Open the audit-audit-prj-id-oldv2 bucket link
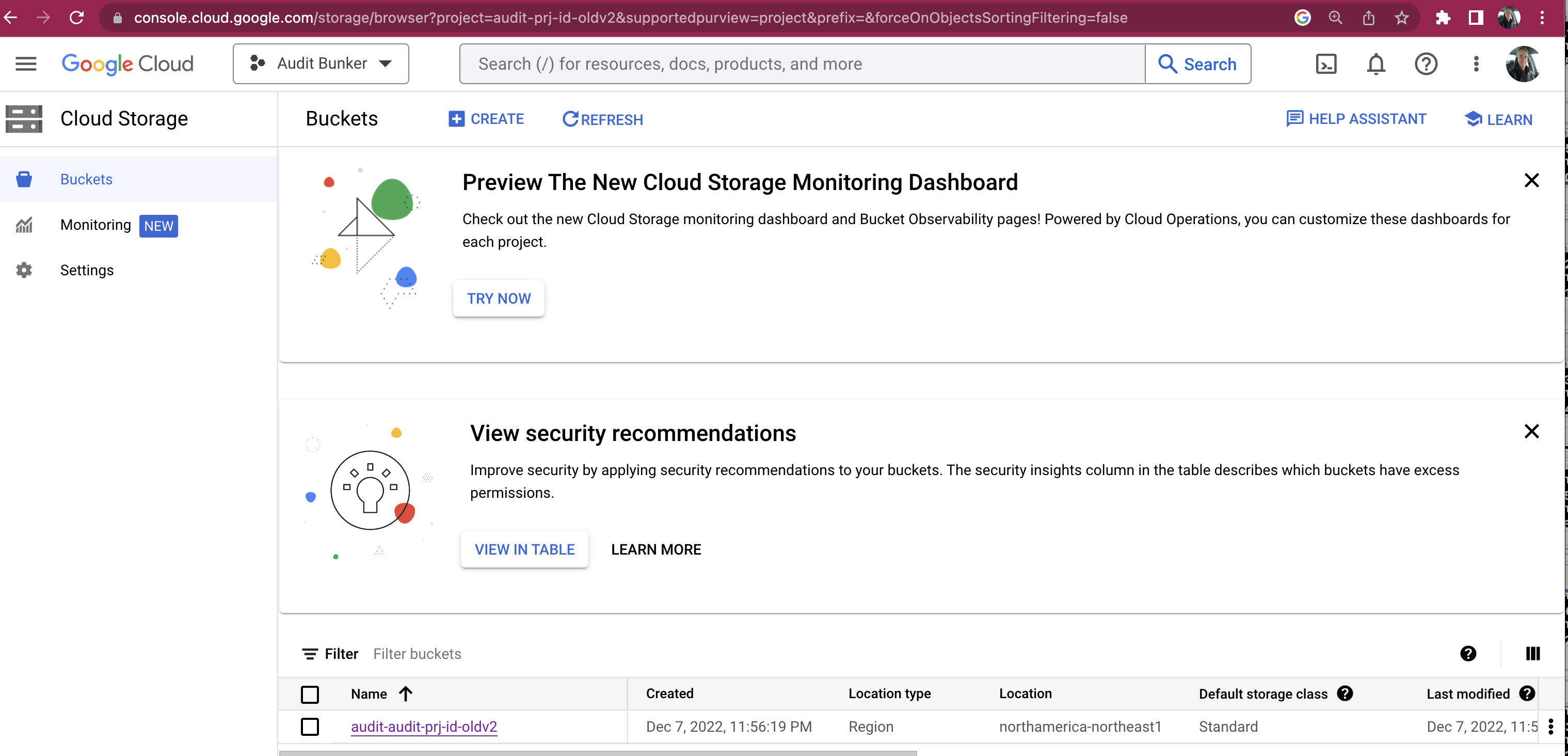This screenshot has height=756, width=1568. 424,726
